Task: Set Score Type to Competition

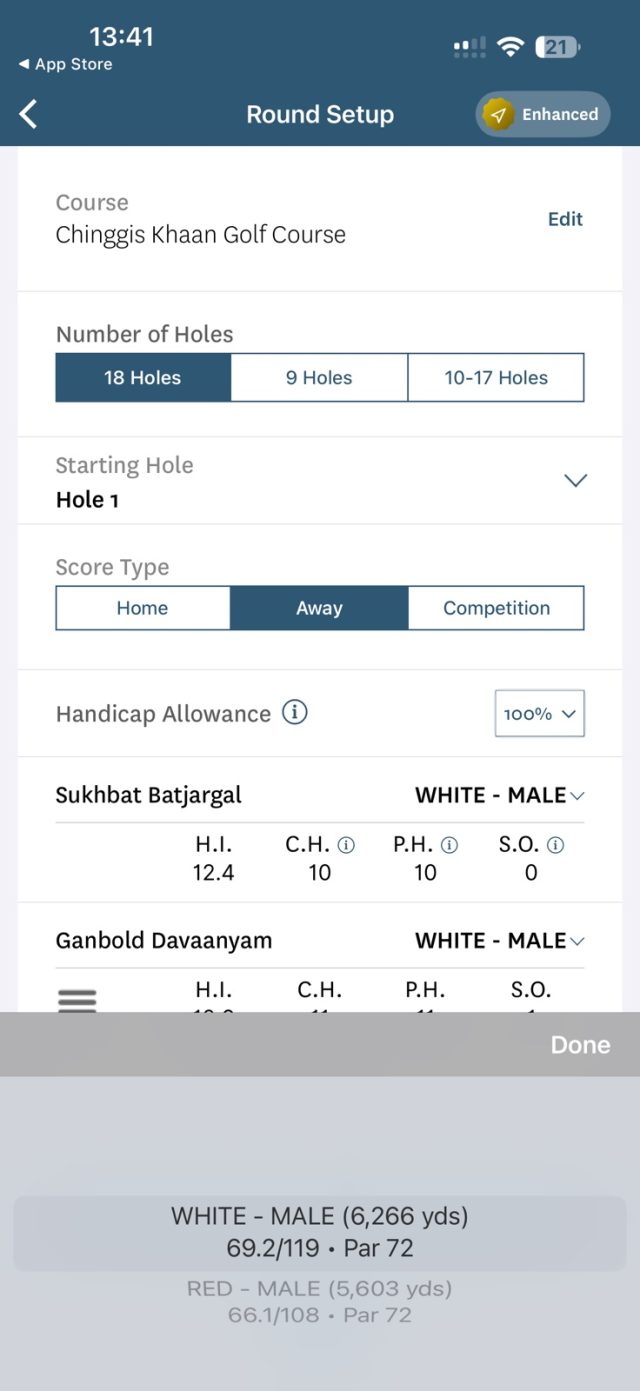Action: (496, 608)
